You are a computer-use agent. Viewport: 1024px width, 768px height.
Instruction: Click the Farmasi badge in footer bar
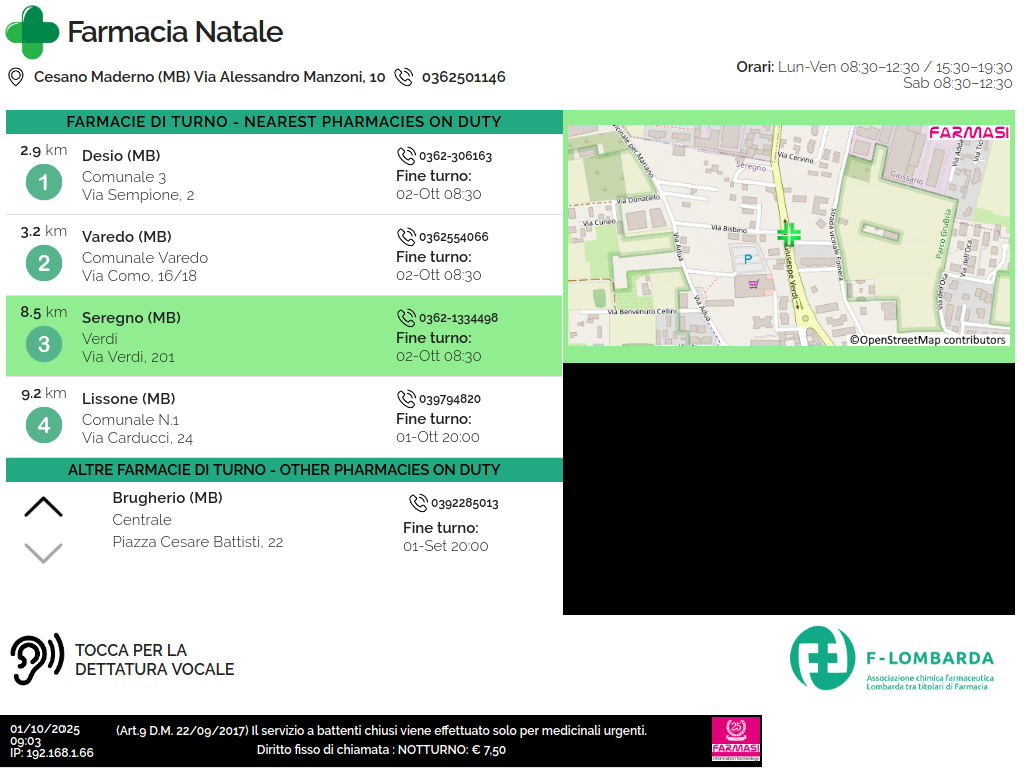pos(735,741)
